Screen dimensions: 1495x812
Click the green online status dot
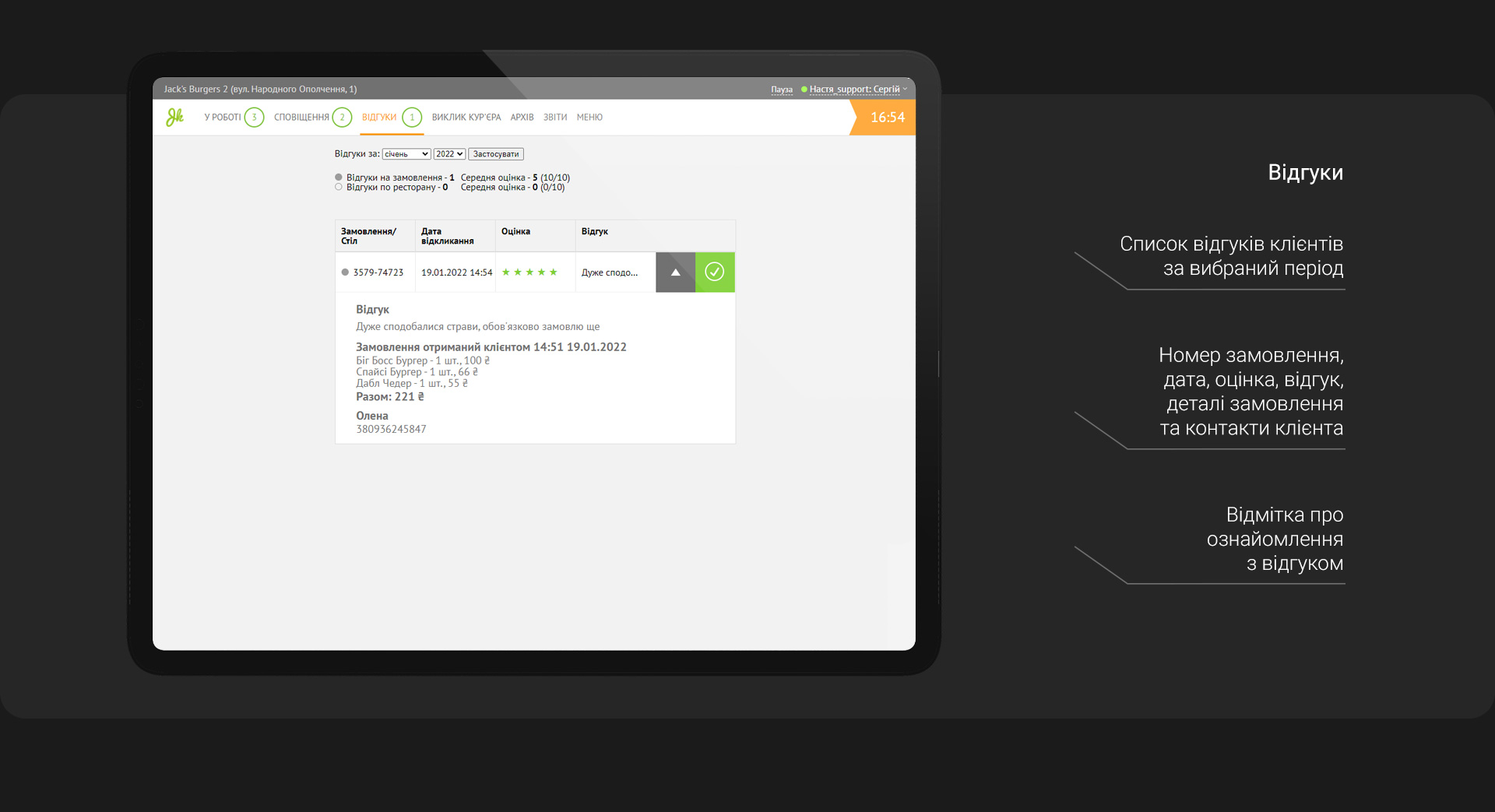(804, 90)
